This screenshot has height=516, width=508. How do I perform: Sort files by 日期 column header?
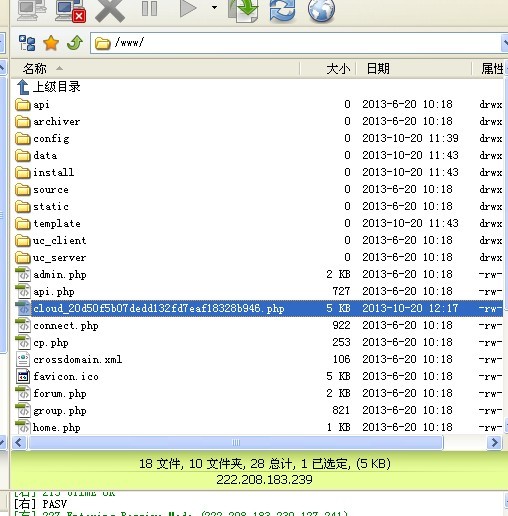[414, 69]
